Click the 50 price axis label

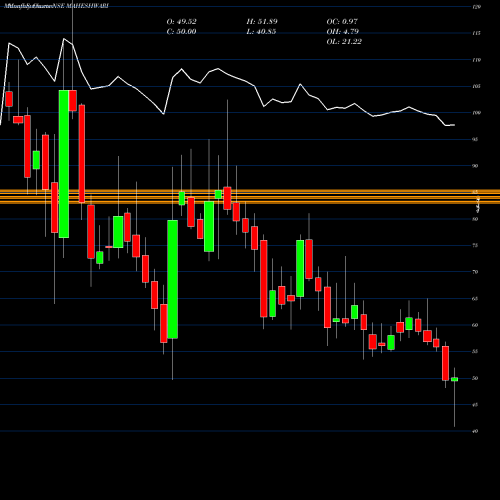coord(475,378)
